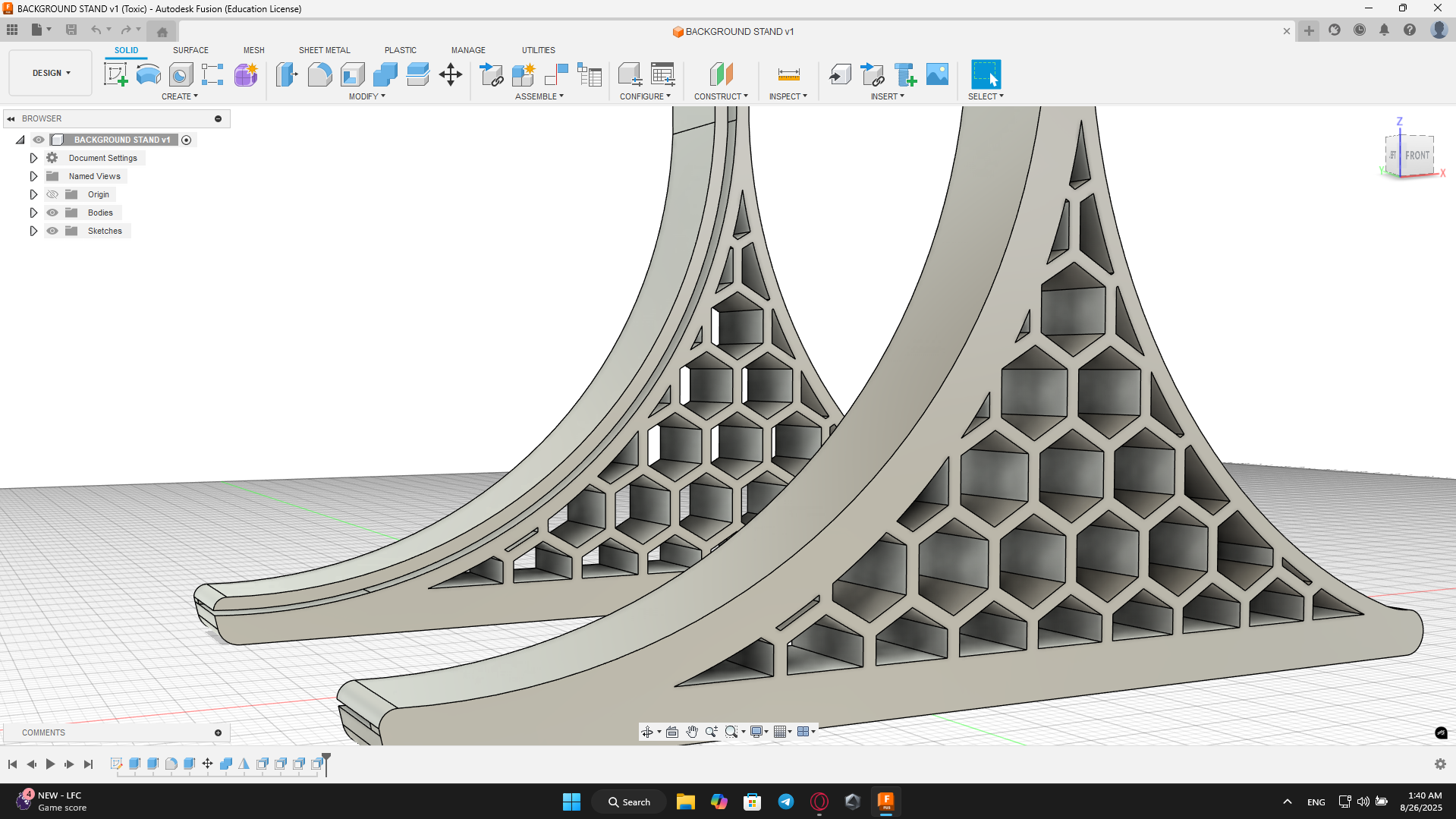Screen dimensions: 1456x819
Task: Open the INSPECT menu label
Action: click(x=788, y=96)
